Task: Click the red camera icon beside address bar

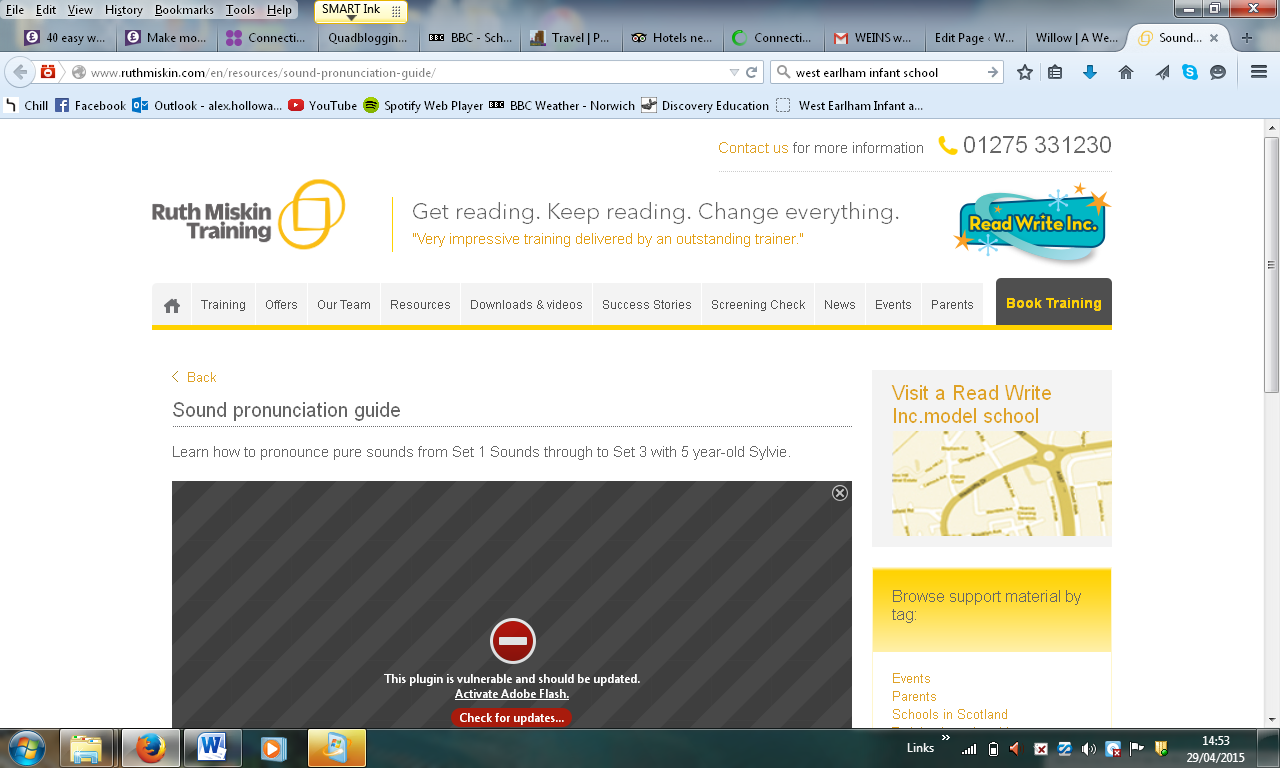Action: pos(48,72)
